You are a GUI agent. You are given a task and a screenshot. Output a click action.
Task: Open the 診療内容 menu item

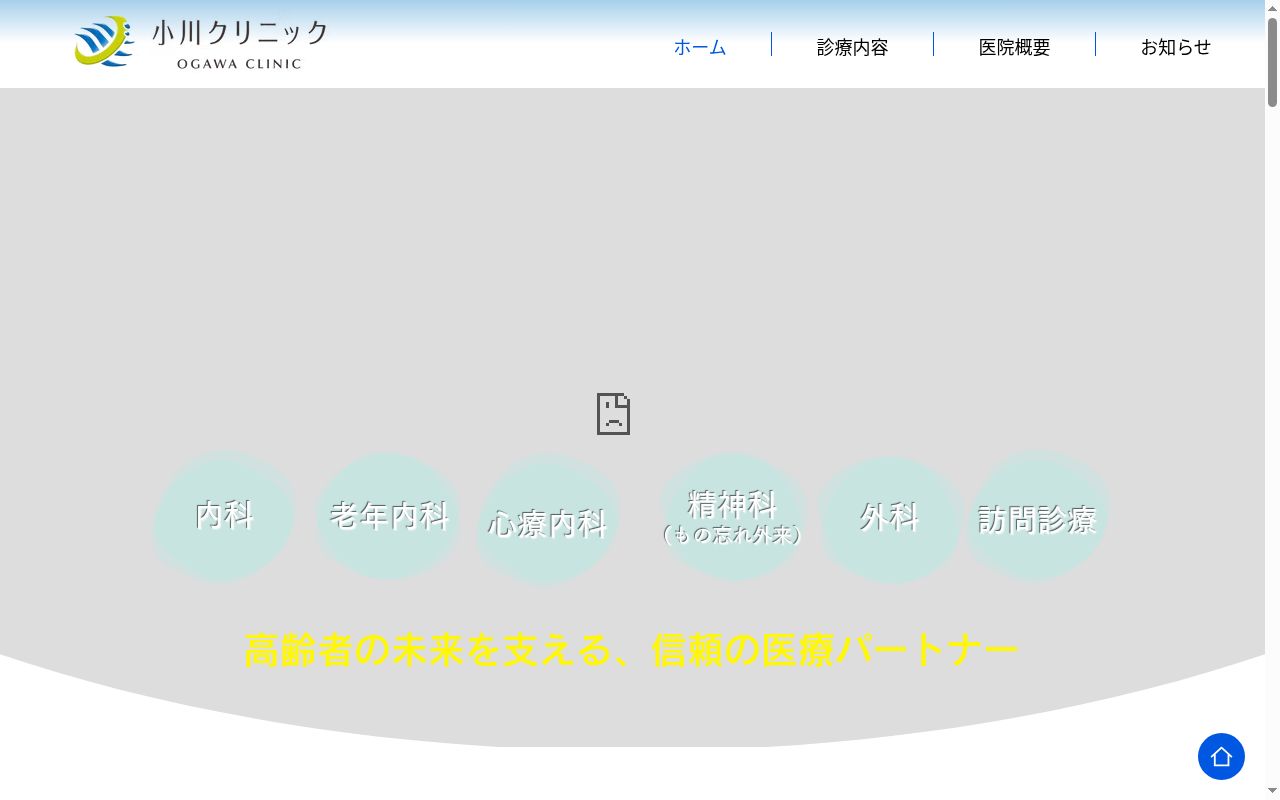[852, 47]
